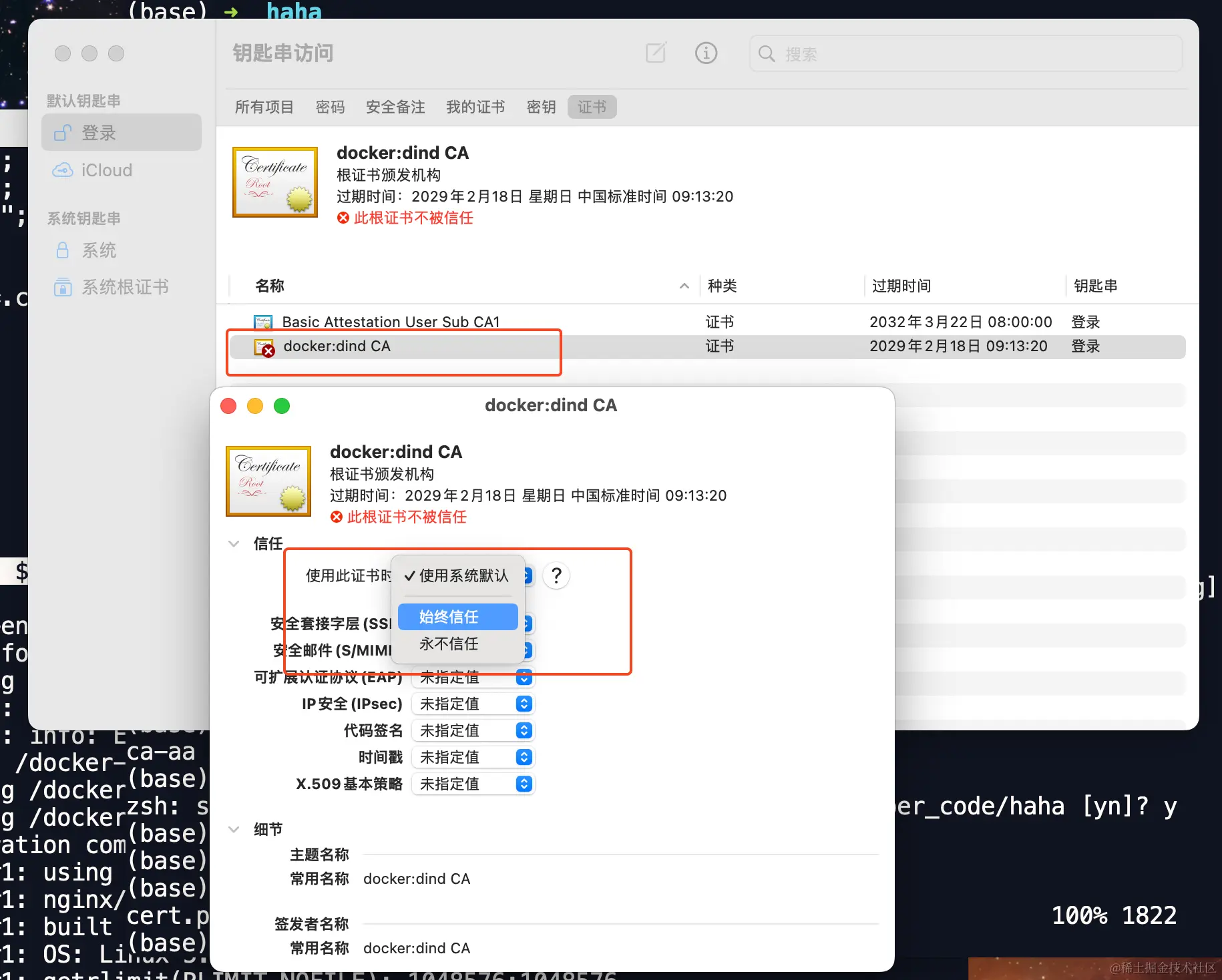The width and height of the screenshot is (1222, 980).
Task: Open the info button in toolbar
Action: [706, 53]
